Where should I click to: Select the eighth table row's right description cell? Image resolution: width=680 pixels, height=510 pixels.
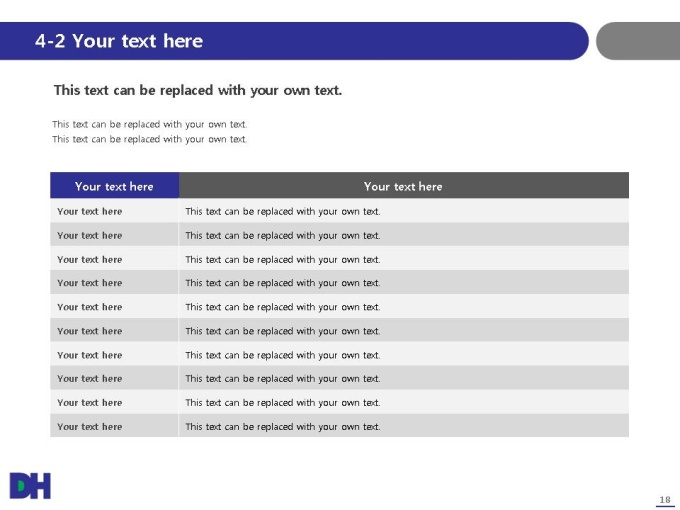pos(283,378)
